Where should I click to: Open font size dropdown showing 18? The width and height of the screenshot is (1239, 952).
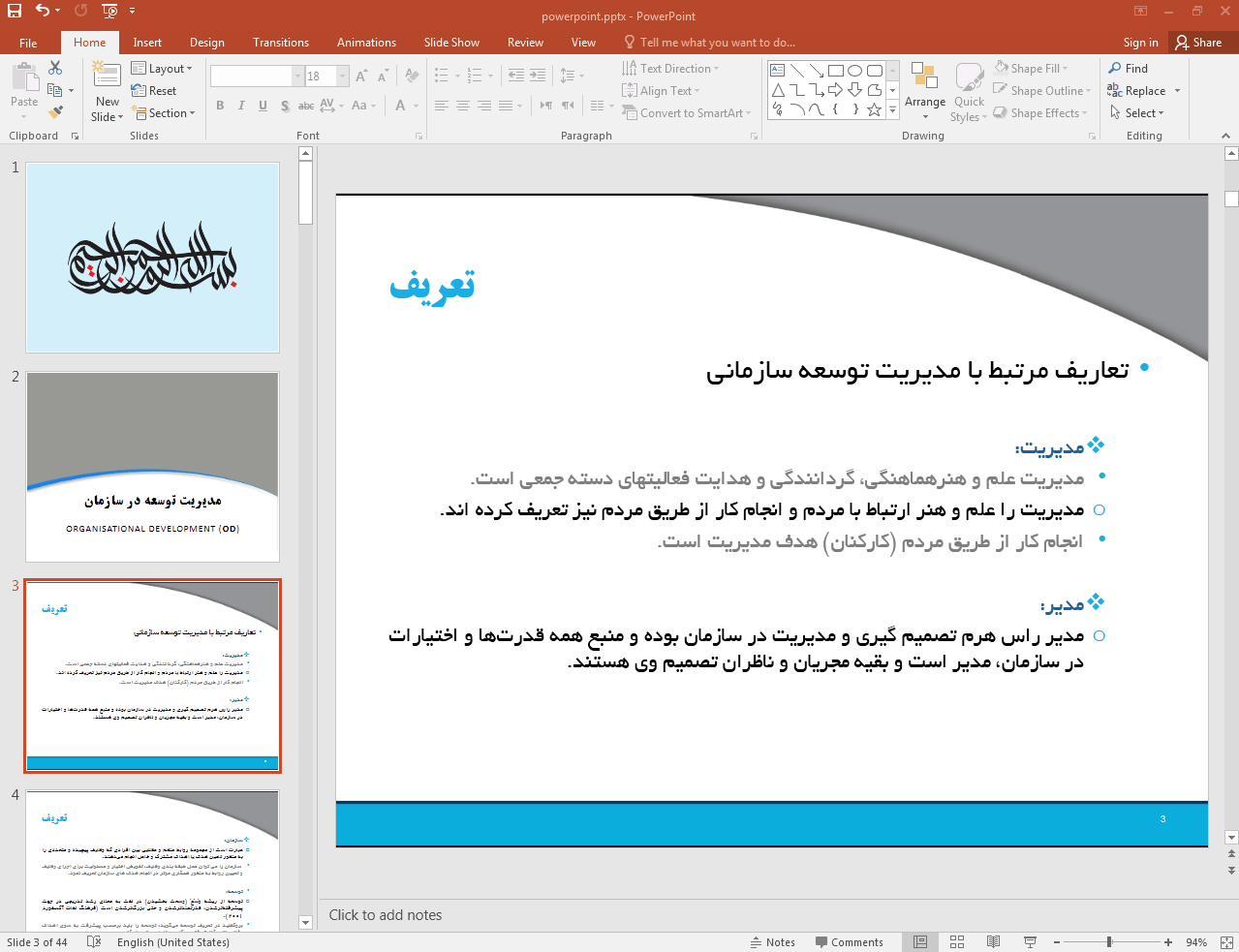(343, 76)
